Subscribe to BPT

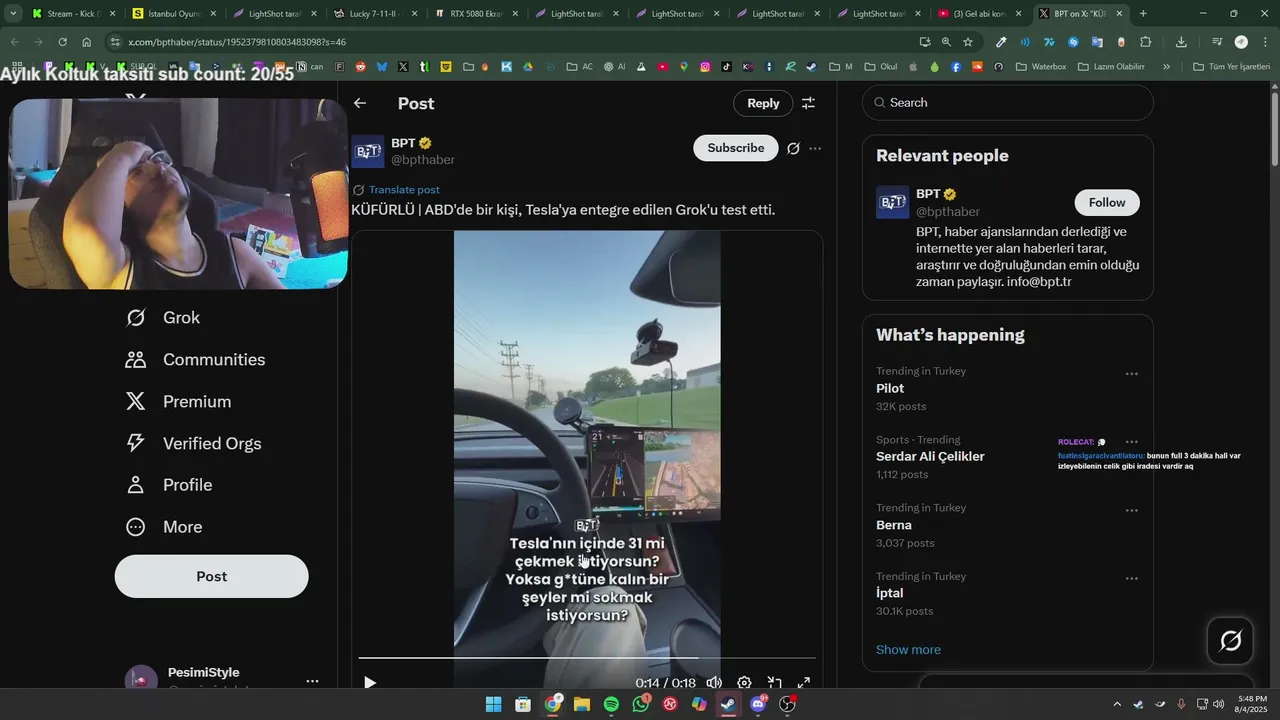click(736, 148)
